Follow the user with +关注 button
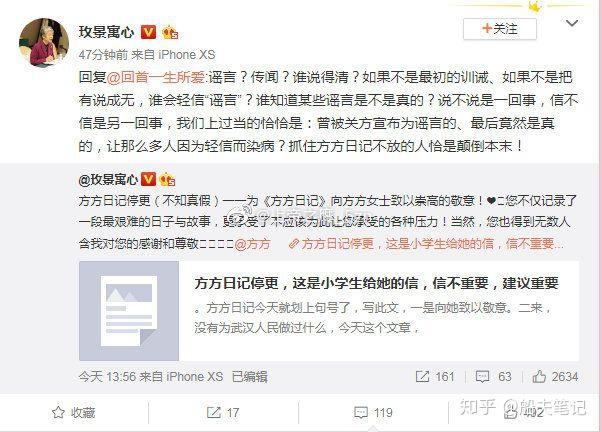Viewport: 602px width, 432px height. (499, 29)
